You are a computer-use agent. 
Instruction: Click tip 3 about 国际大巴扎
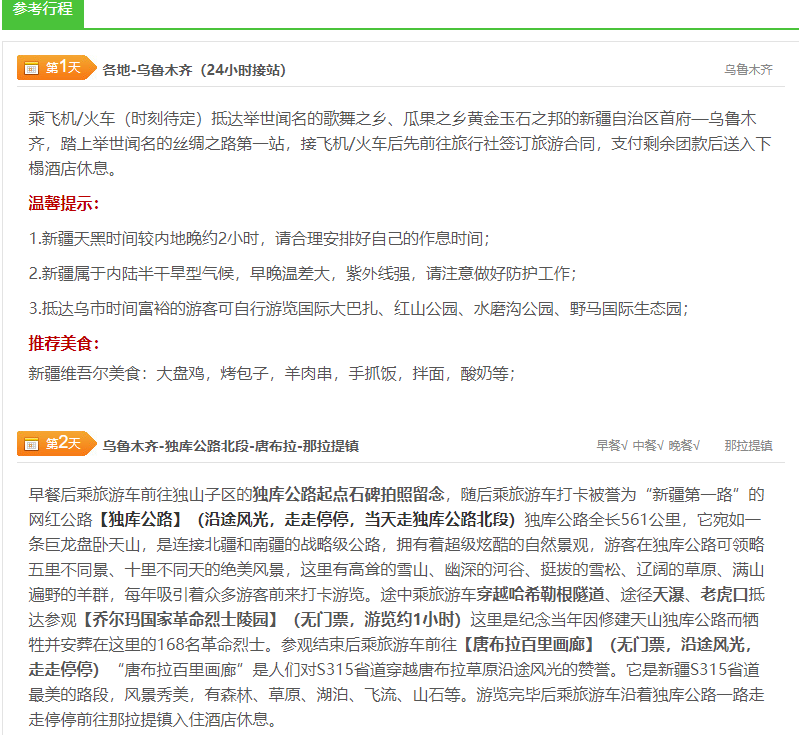click(359, 308)
